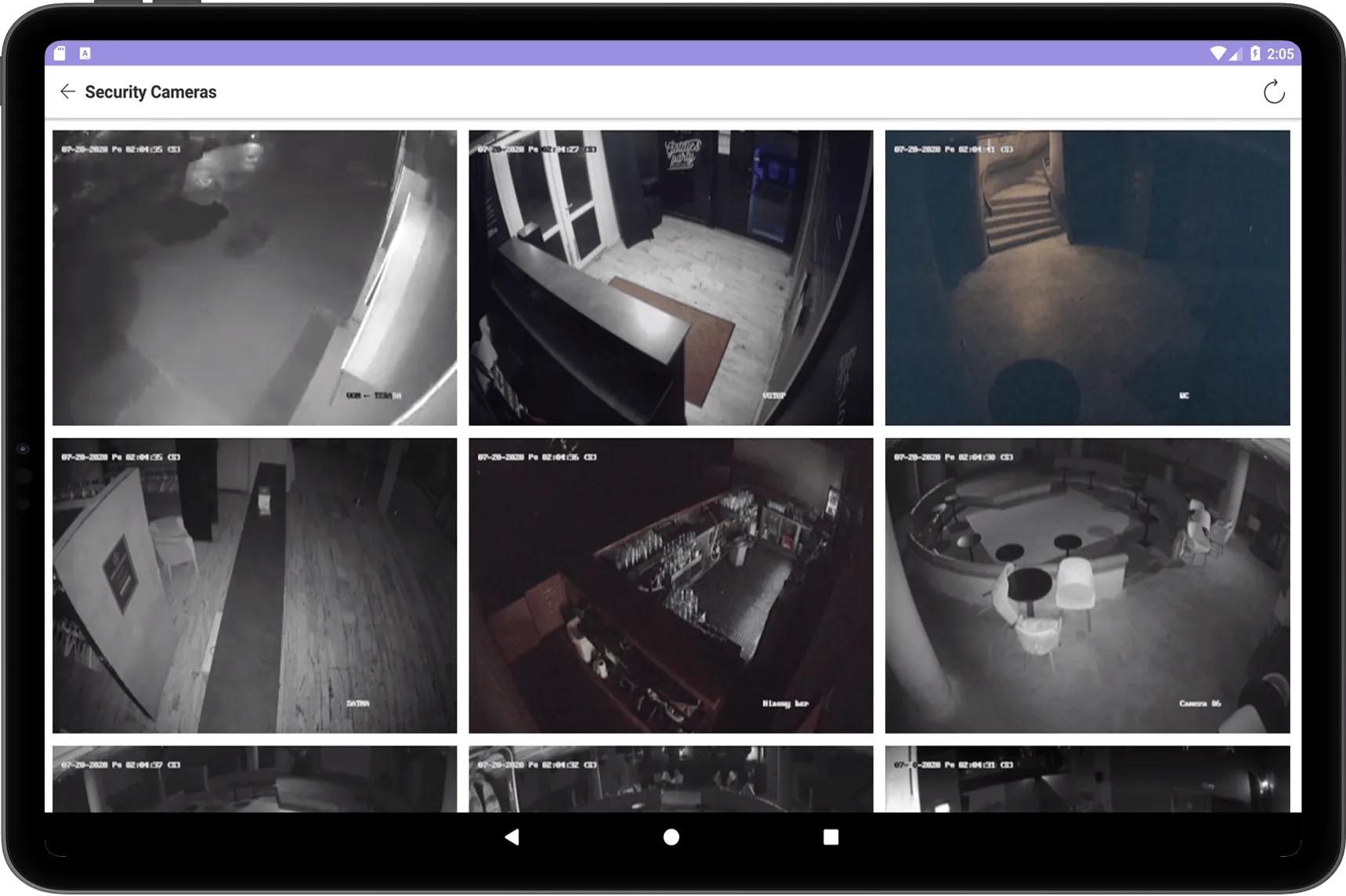Open camera feed timestamped 02:04:32
Viewport: 1346px width, 896px height.
coord(671,779)
